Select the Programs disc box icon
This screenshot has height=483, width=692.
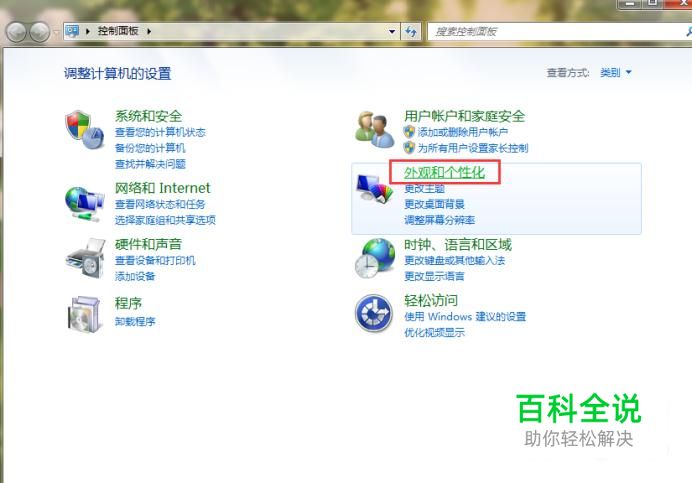point(84,314)
